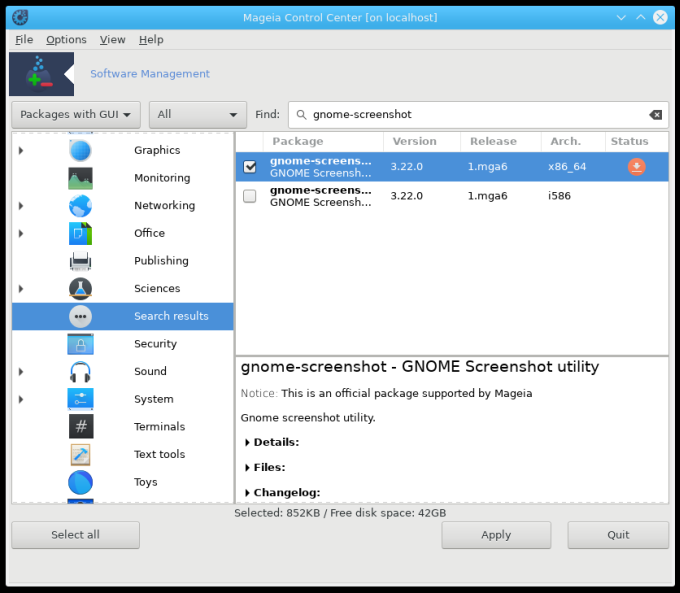Viewport: 680px width, 593px height.
Task: Open the All filter dropdown
Action: click(198, 115)
